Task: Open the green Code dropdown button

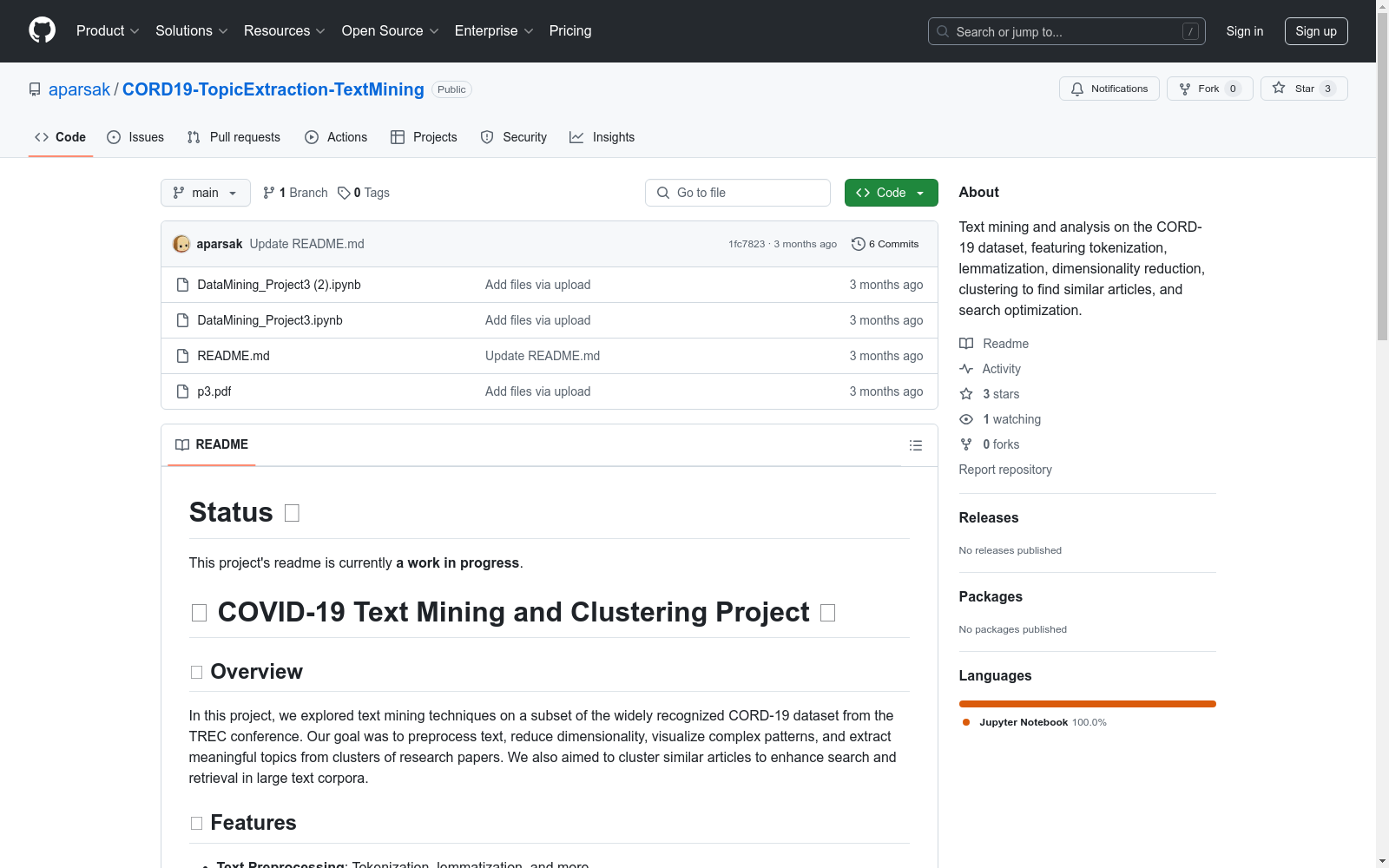Action: coord(892,193)
